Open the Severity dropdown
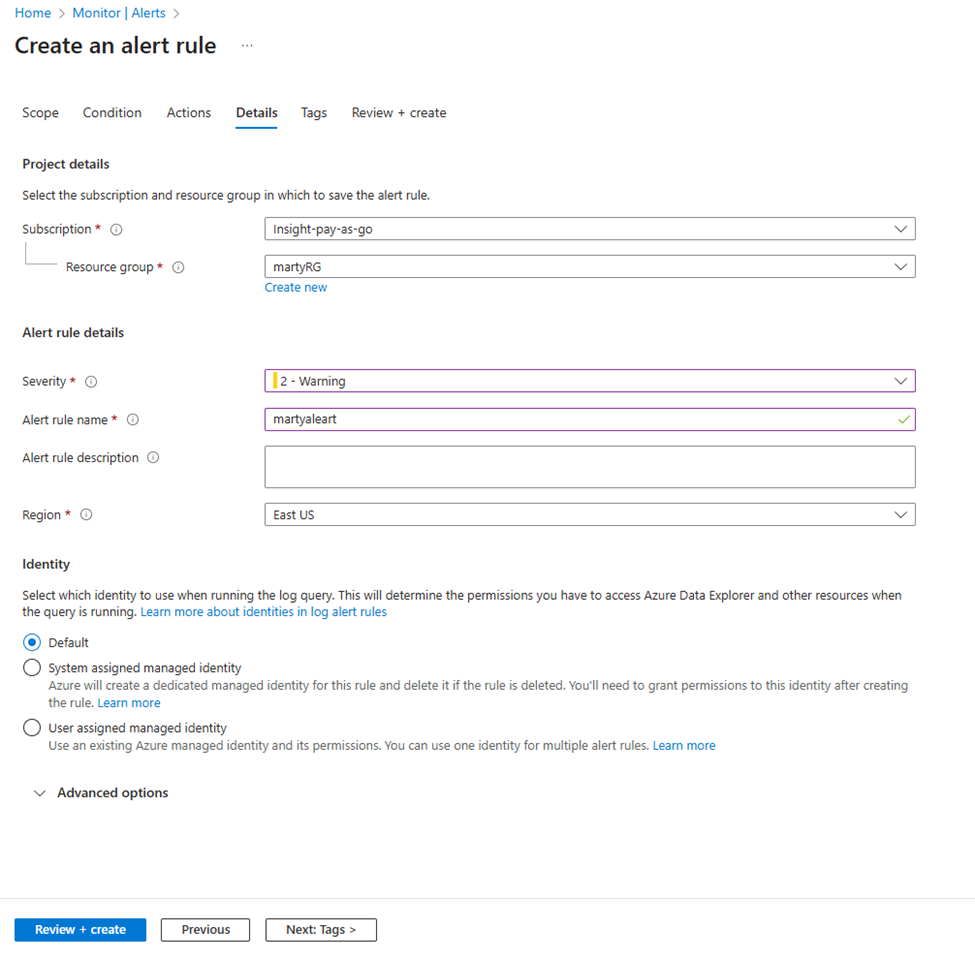975x960 pixels. [590, 381]
